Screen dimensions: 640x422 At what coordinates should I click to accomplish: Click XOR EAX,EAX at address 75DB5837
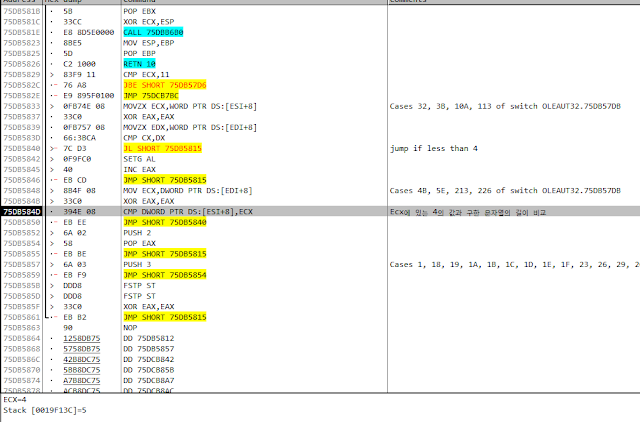click(x=149, y=117)
